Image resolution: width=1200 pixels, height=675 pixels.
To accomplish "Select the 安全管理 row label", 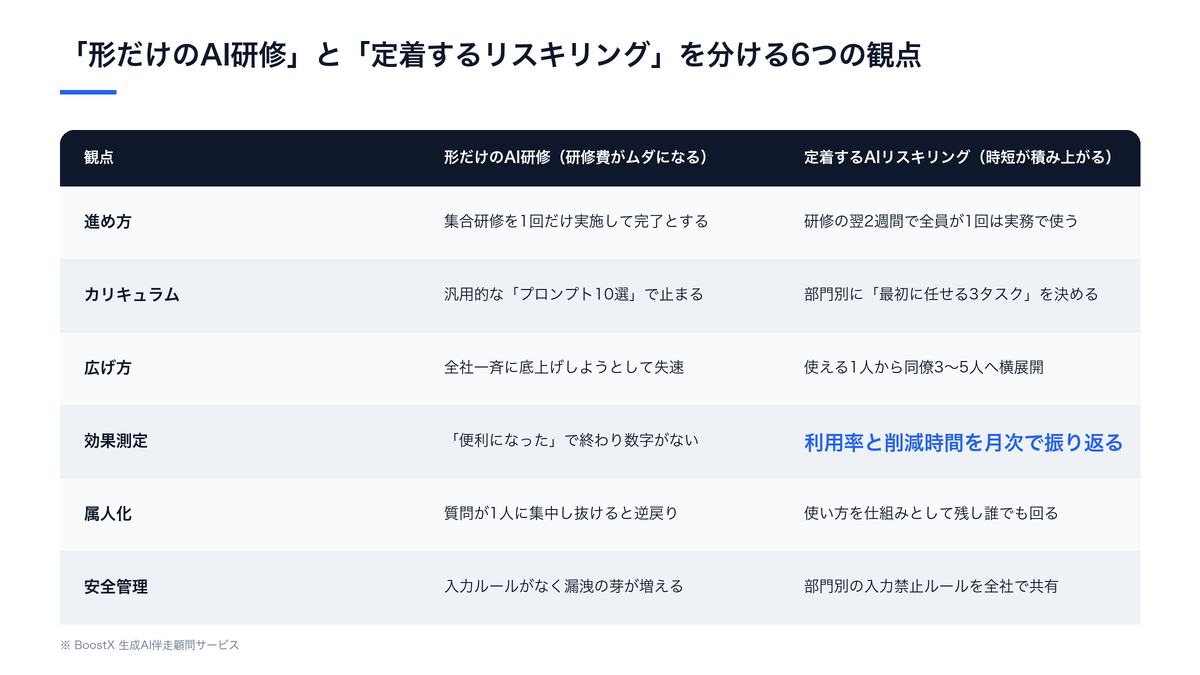I will pyautogui.click(x=115, y=587).
